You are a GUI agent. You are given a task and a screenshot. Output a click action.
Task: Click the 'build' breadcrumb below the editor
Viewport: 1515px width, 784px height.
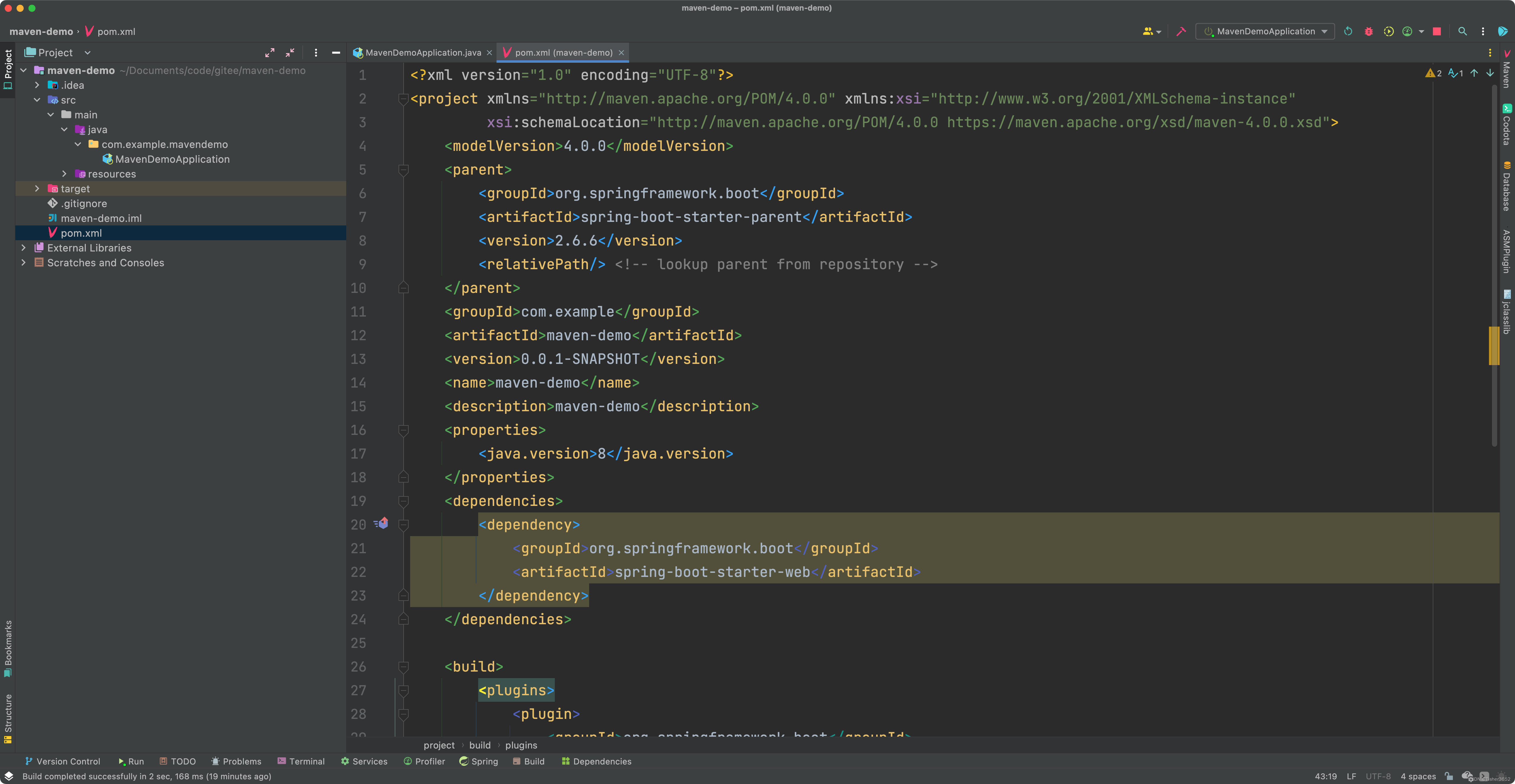[479, 745]
